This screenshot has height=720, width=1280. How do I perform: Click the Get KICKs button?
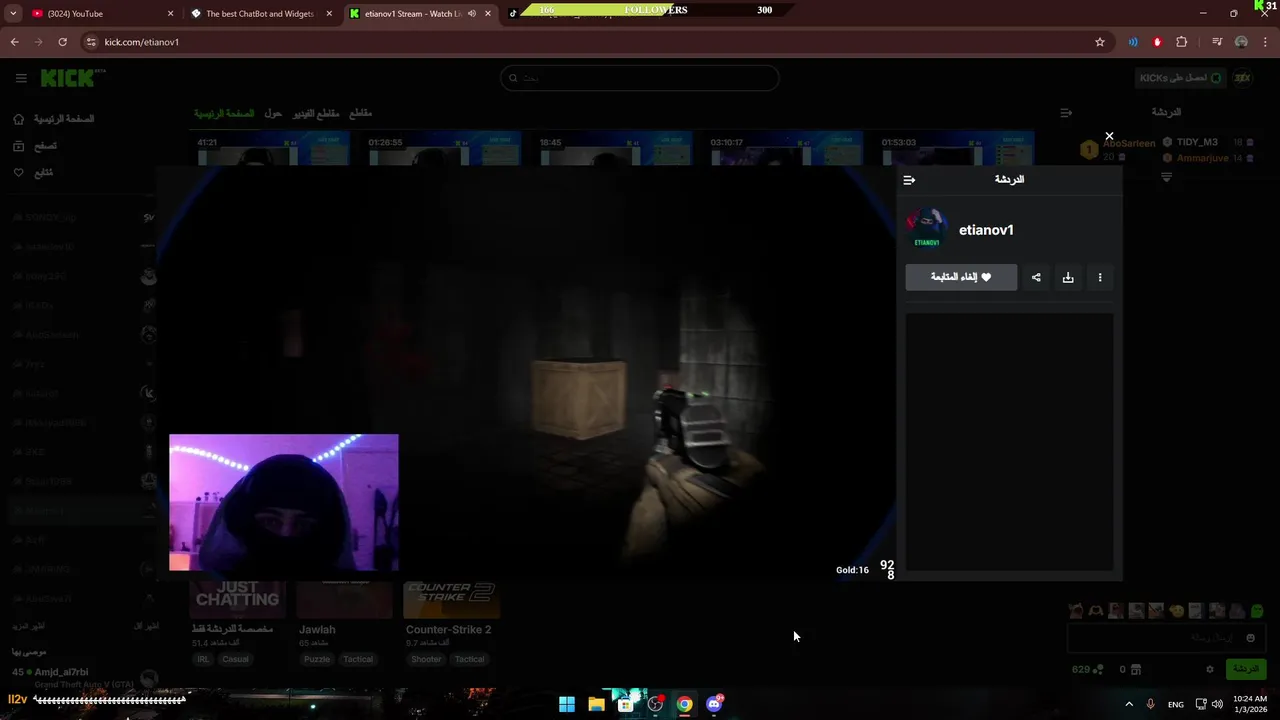(x=1181, y=78)
